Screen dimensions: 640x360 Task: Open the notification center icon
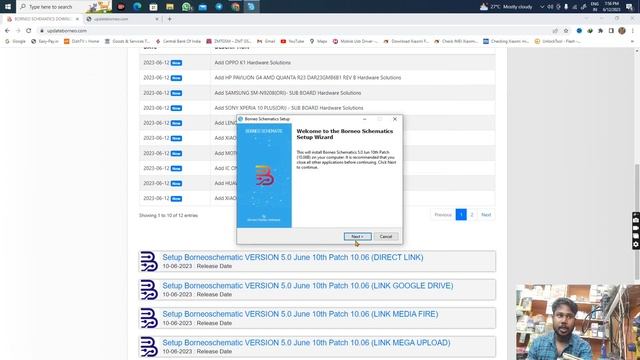[x=629, y=7]
